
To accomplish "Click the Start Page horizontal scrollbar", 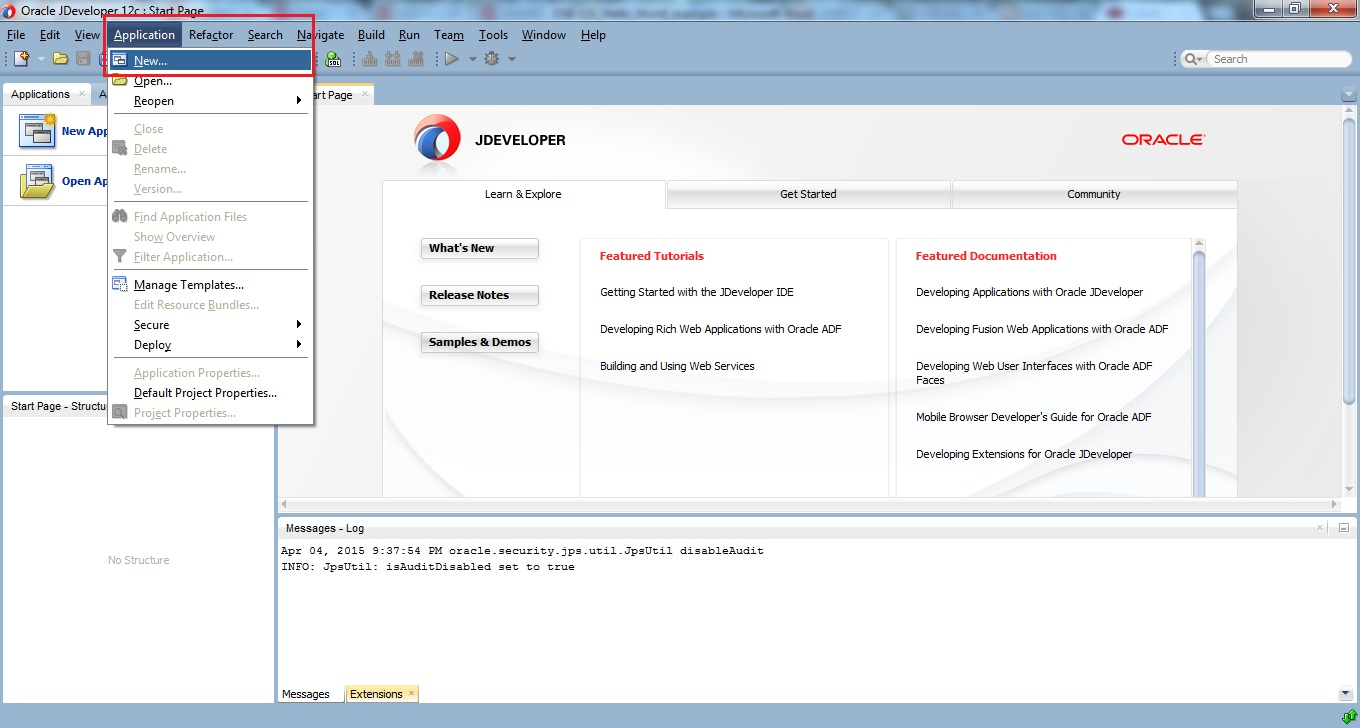I will [810, 504].
